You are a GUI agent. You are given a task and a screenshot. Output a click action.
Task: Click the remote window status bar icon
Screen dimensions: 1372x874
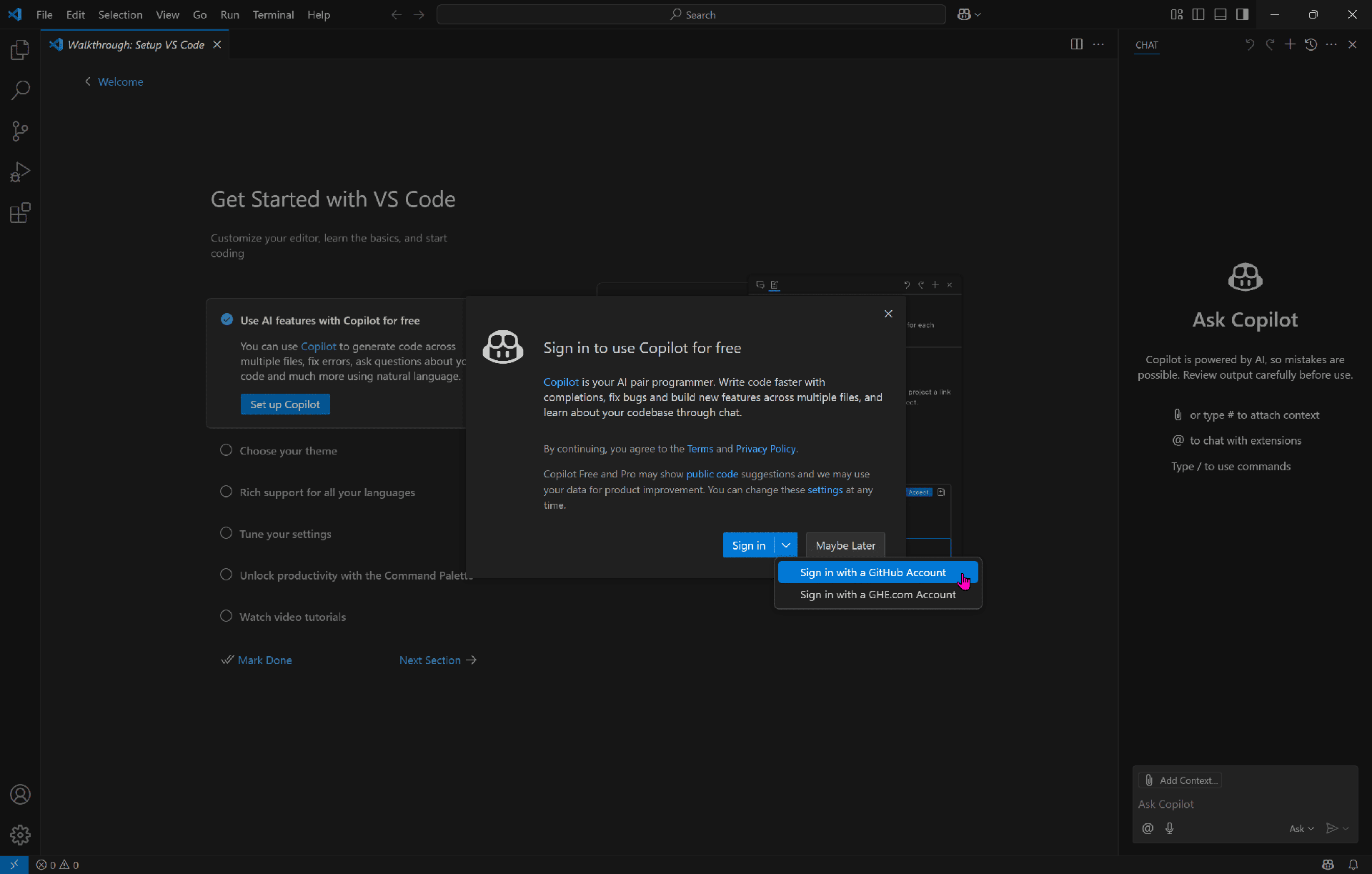tap(14, 865)
